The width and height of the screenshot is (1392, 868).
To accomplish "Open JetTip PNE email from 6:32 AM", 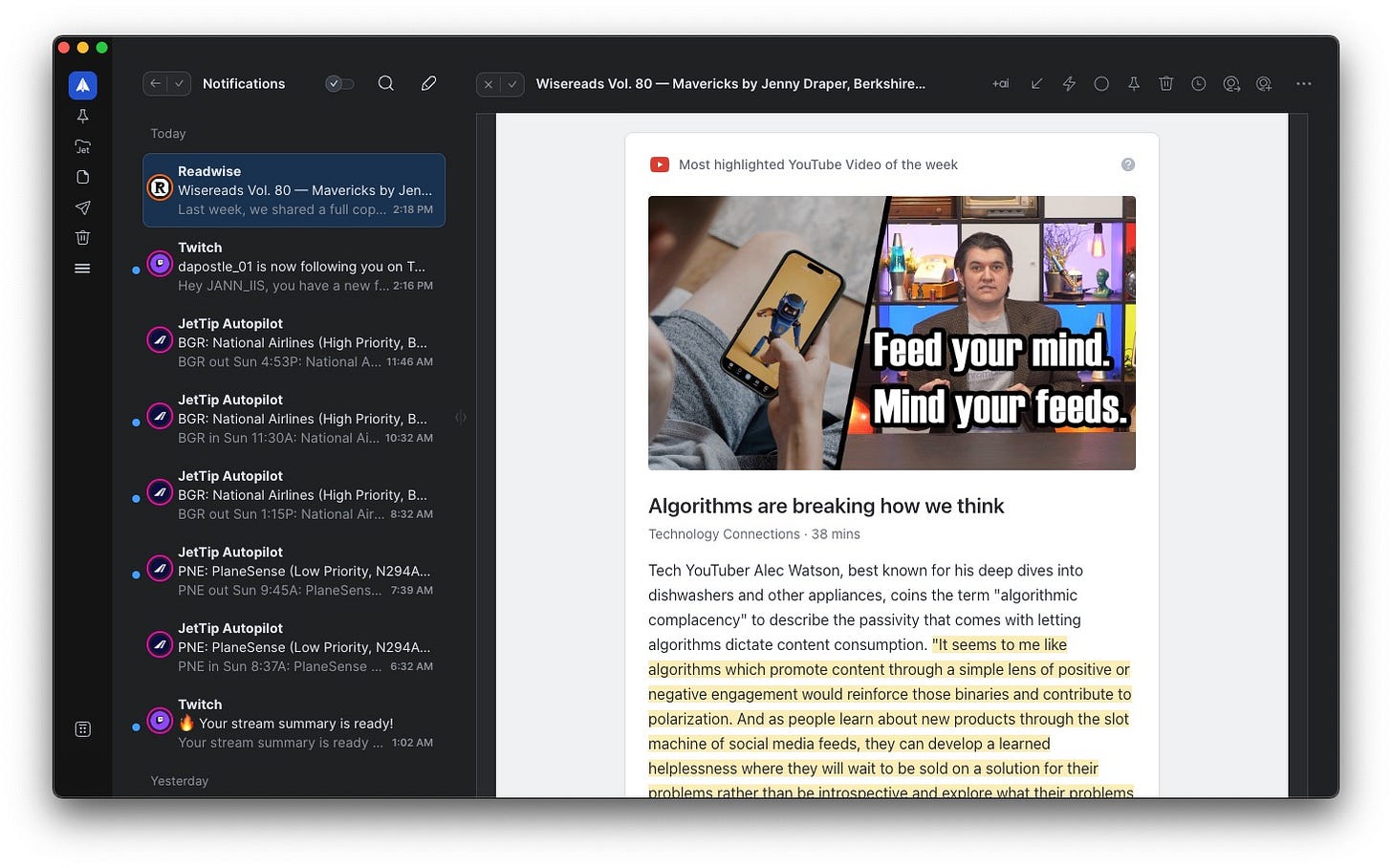I will (x=294, y=647).
